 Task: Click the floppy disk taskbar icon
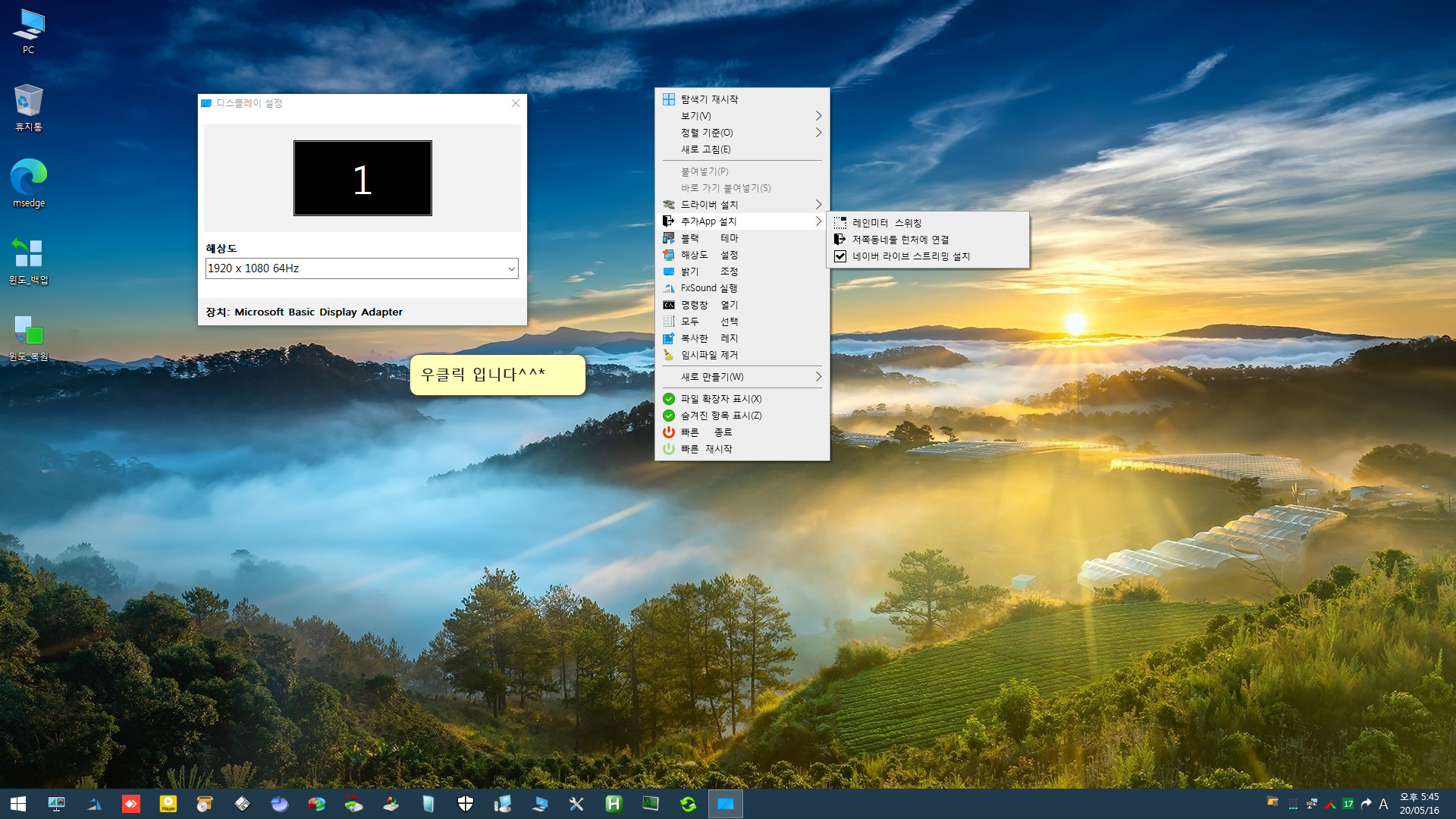[243, 804]
